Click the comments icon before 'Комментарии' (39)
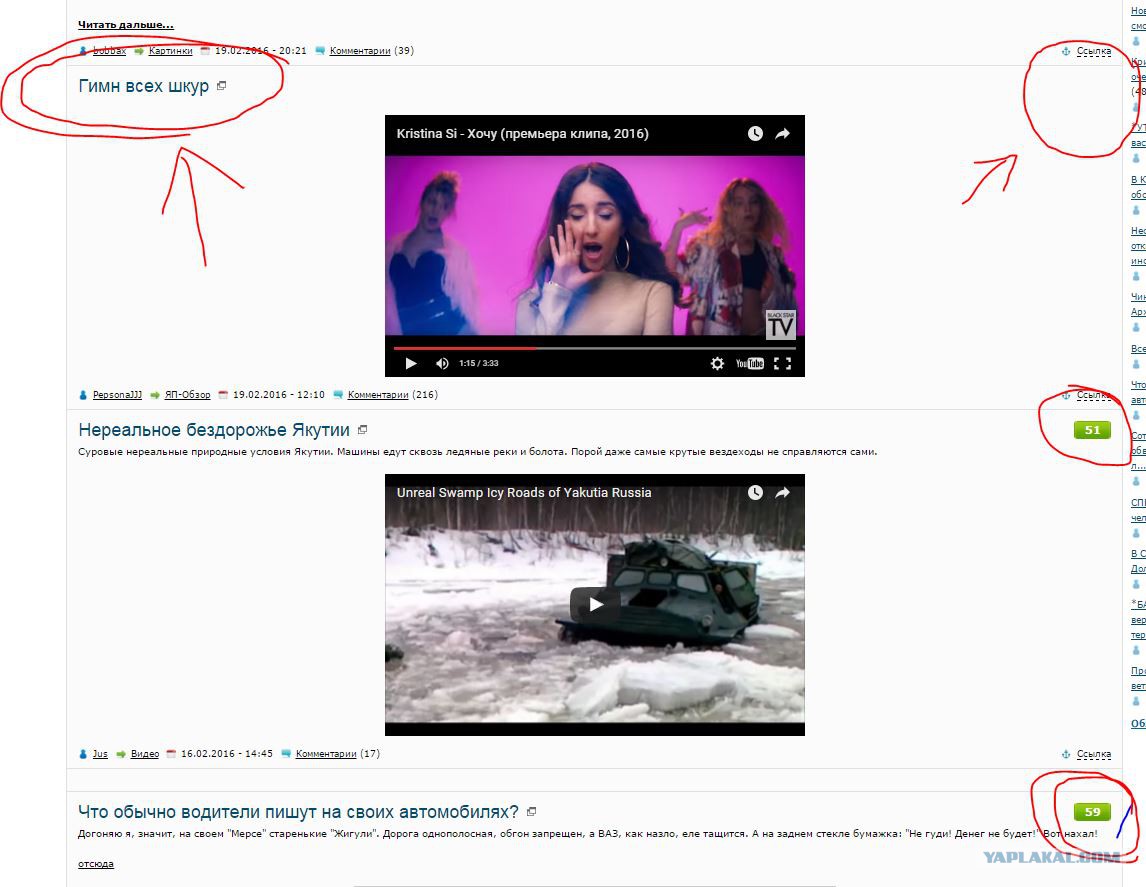 (x=320, y=50)
